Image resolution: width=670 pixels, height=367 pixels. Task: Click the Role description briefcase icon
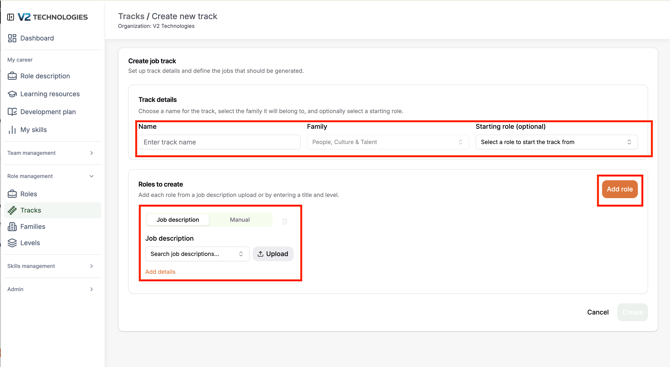pos(12,76)
